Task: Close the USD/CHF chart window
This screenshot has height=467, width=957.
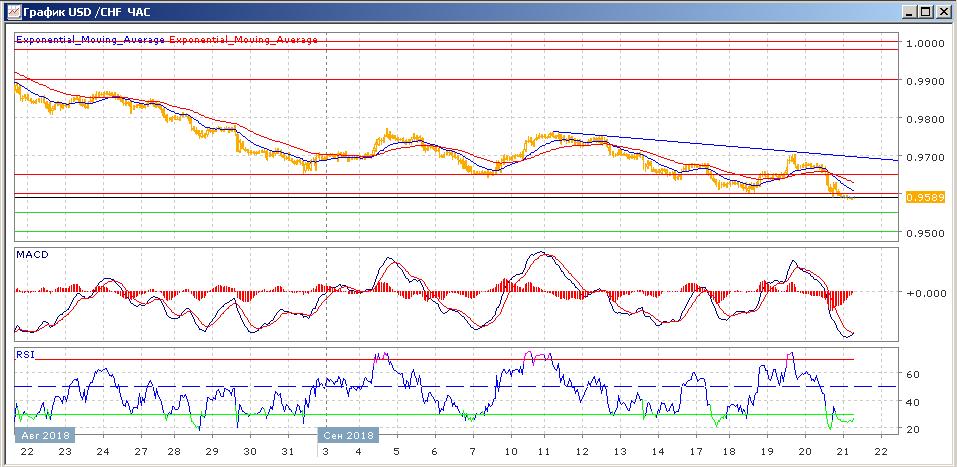Action: pyautogui.click(x=943, y=11)
